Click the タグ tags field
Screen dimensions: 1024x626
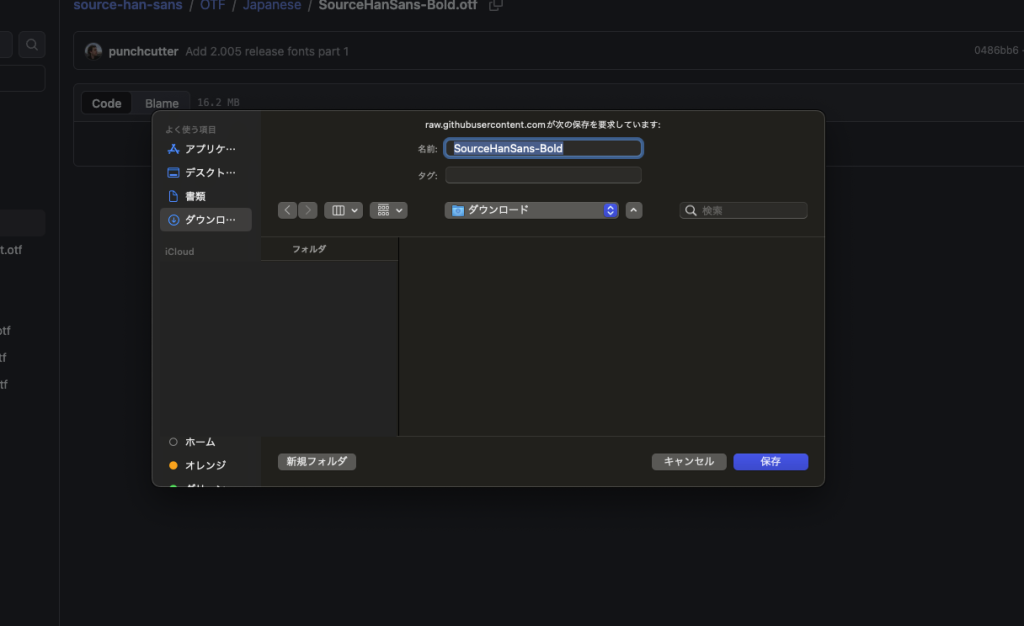[543, 175]
